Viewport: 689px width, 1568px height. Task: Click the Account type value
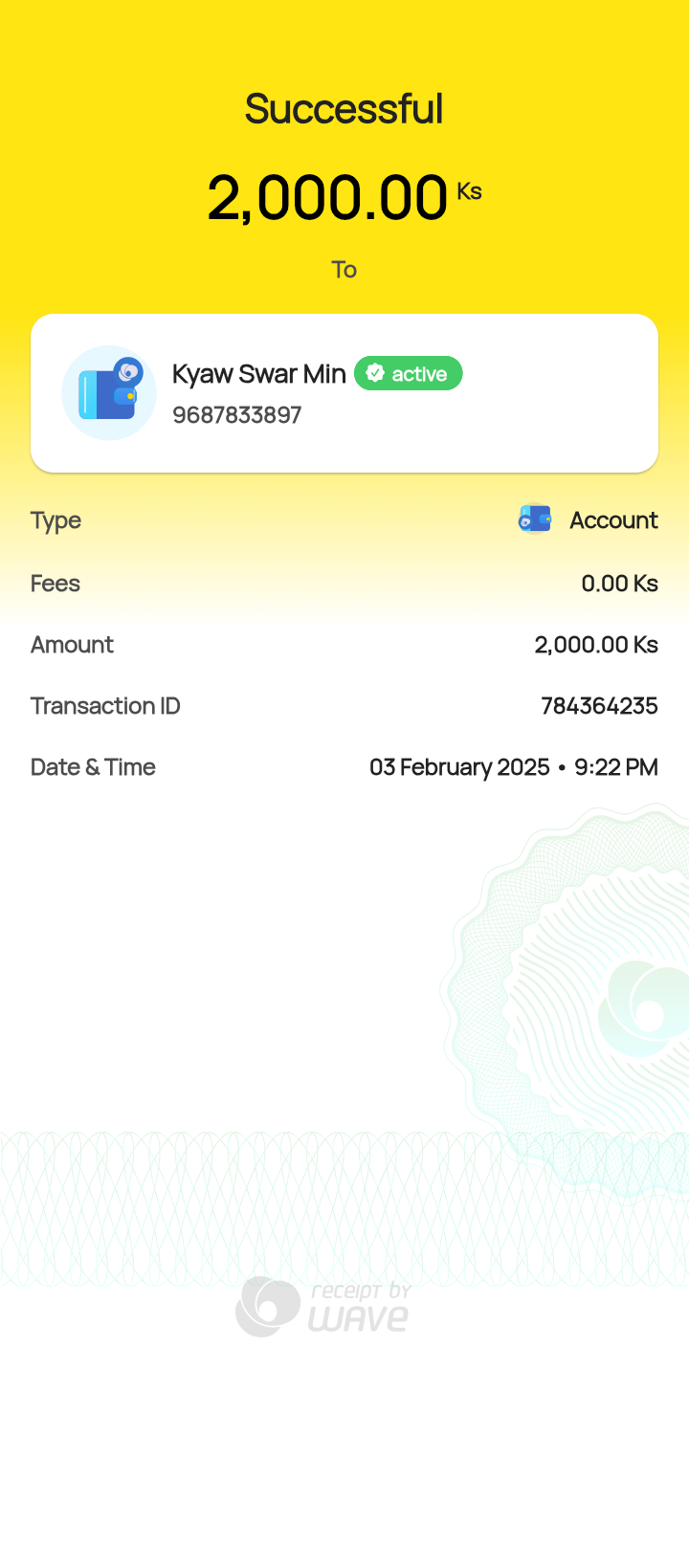[613, 520]
